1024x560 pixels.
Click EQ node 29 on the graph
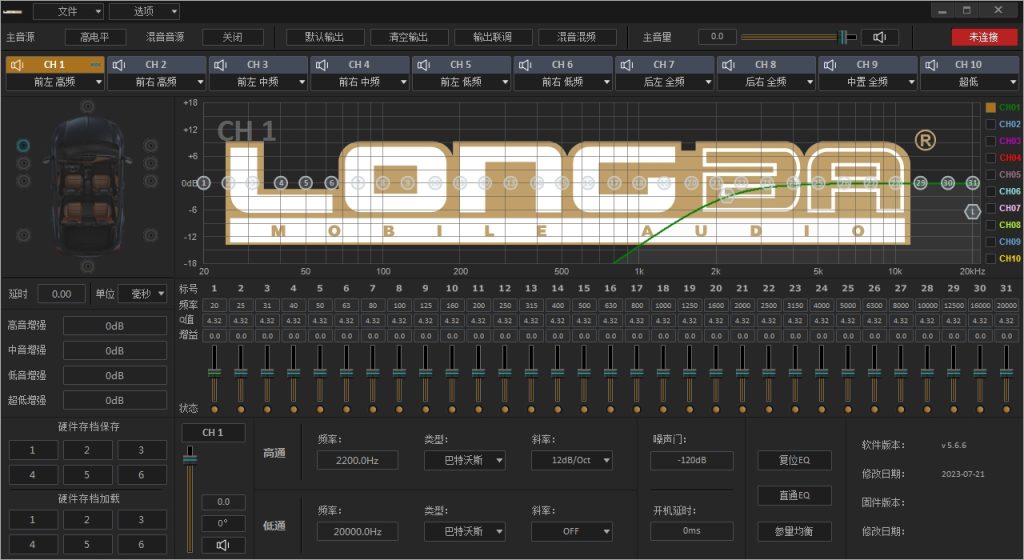(920, 183)
